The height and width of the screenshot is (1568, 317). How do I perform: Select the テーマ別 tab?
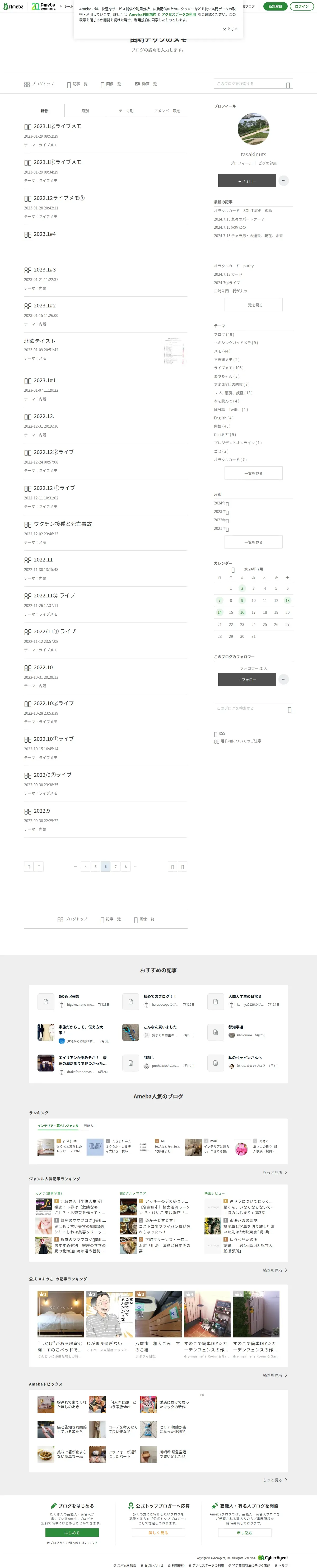(126, 111)
